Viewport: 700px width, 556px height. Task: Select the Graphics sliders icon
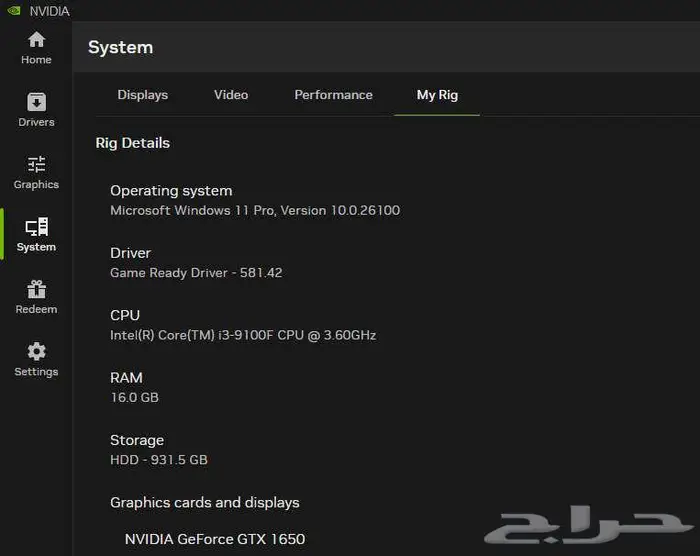click(36, 165)
